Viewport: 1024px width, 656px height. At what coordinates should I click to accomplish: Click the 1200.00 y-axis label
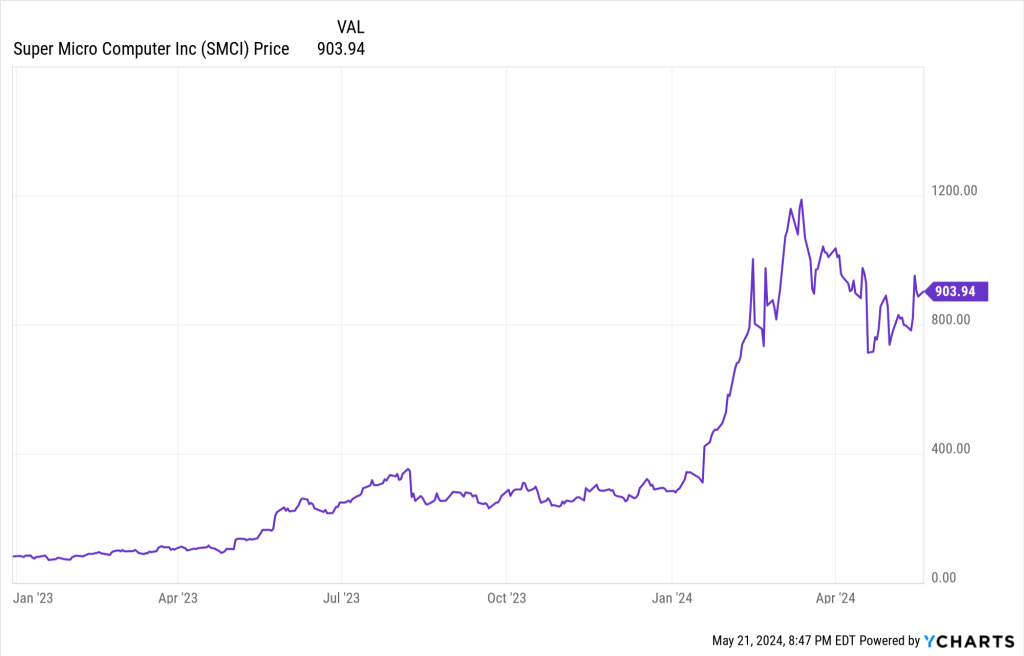[952, 191]
